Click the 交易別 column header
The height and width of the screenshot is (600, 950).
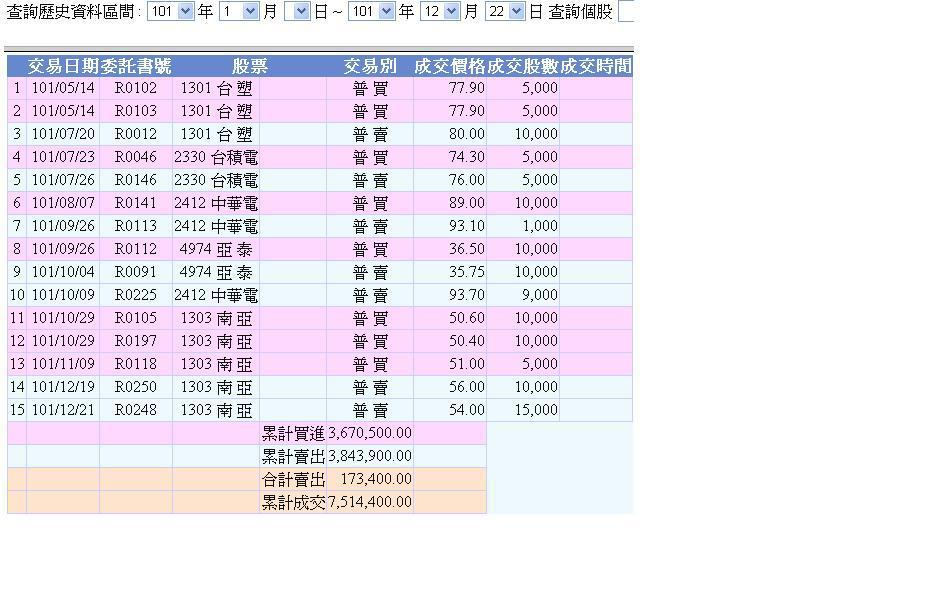point(370,67)
